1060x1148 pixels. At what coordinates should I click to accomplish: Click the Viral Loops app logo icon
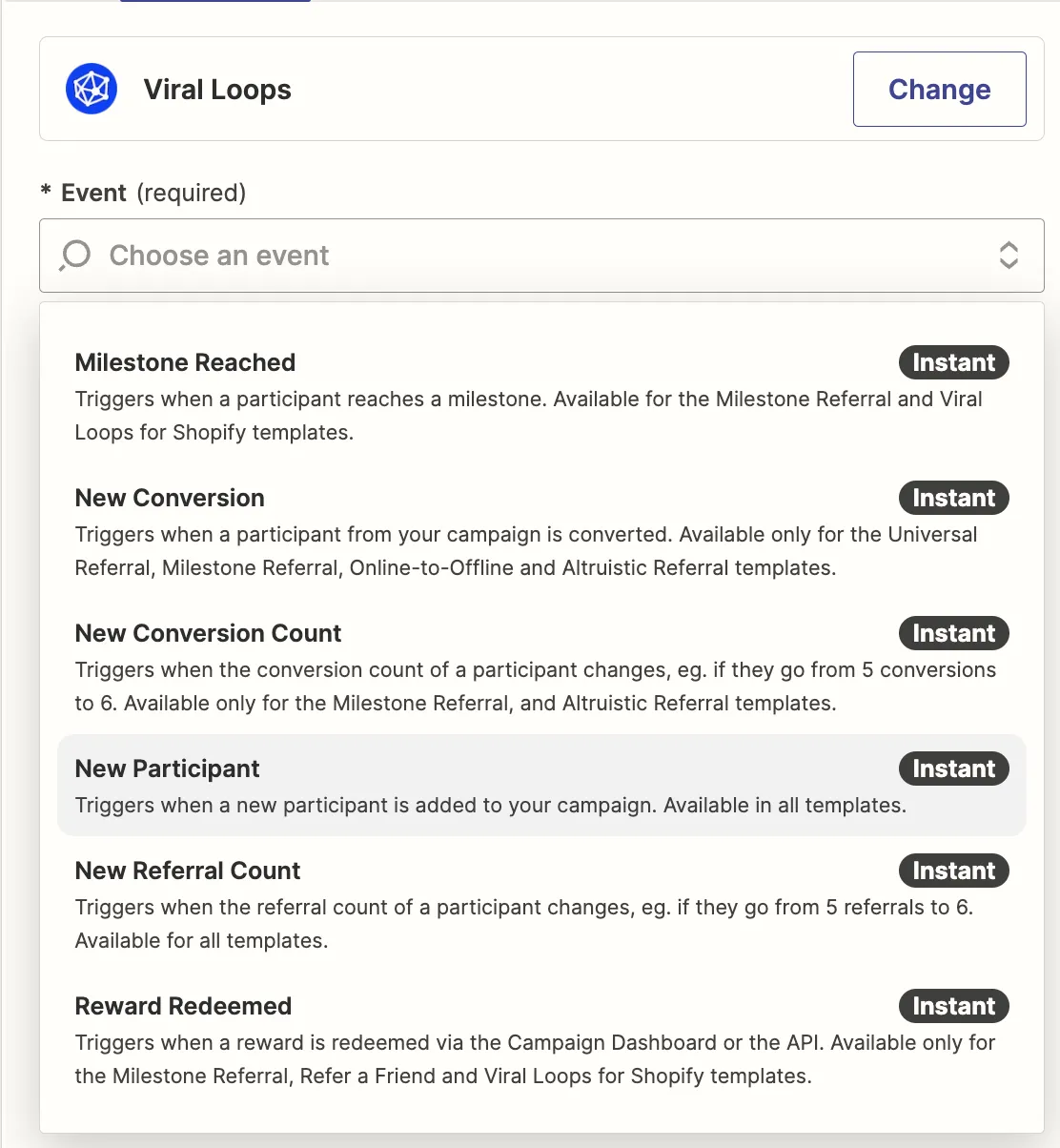pyautogui.click(x=92, y=89)
